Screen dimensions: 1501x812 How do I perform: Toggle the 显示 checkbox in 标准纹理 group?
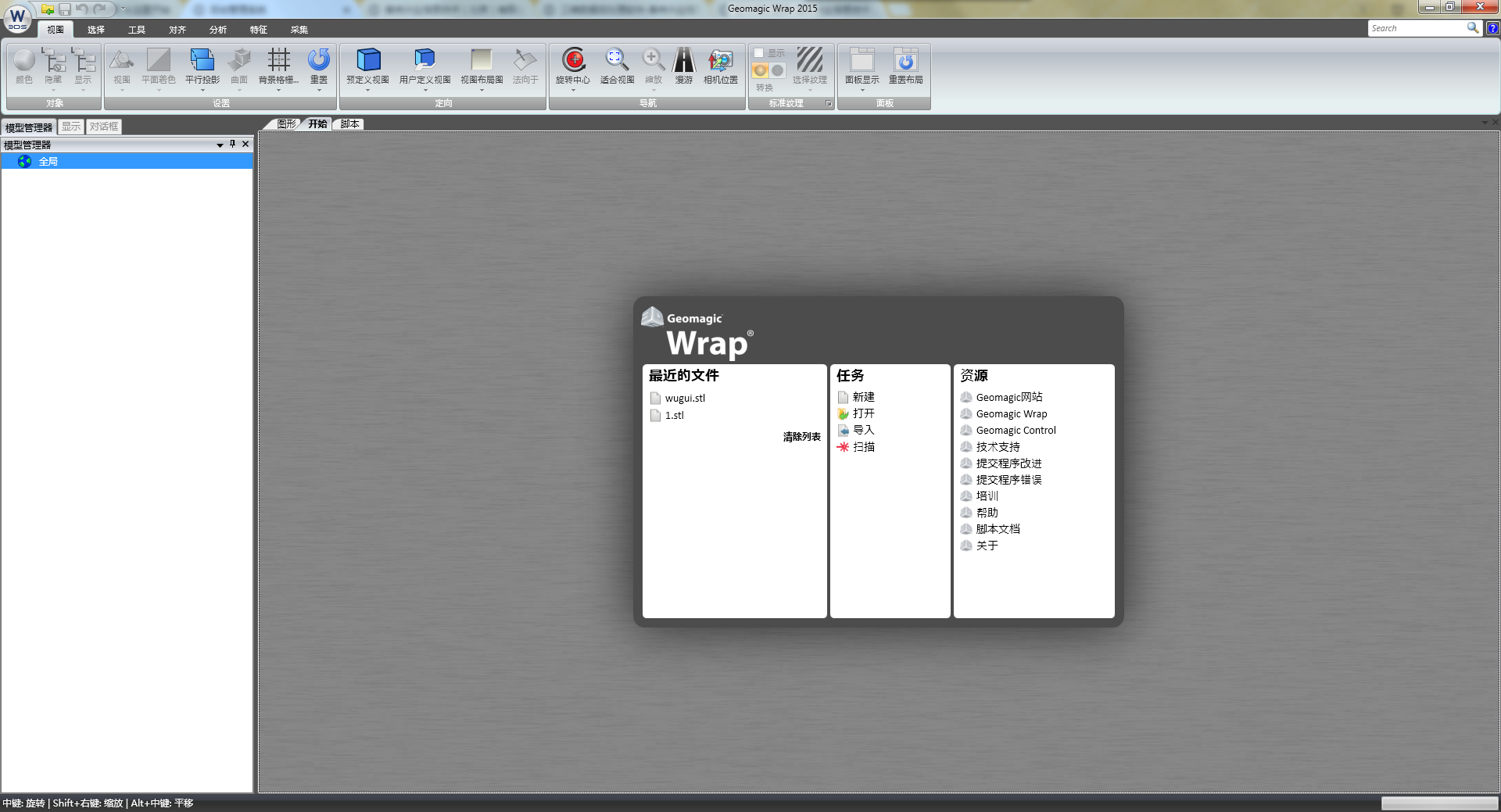pyautogui.click(x=758, y=53)
